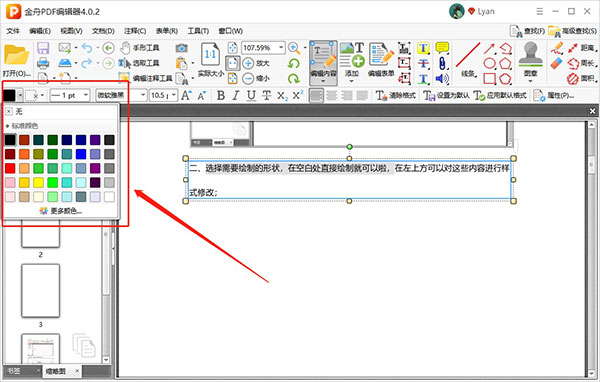Print the document using the printer icon
Image resolution: width=600 pixels, height=382 pixels.
pyautogui.click(x=43, y=63)
